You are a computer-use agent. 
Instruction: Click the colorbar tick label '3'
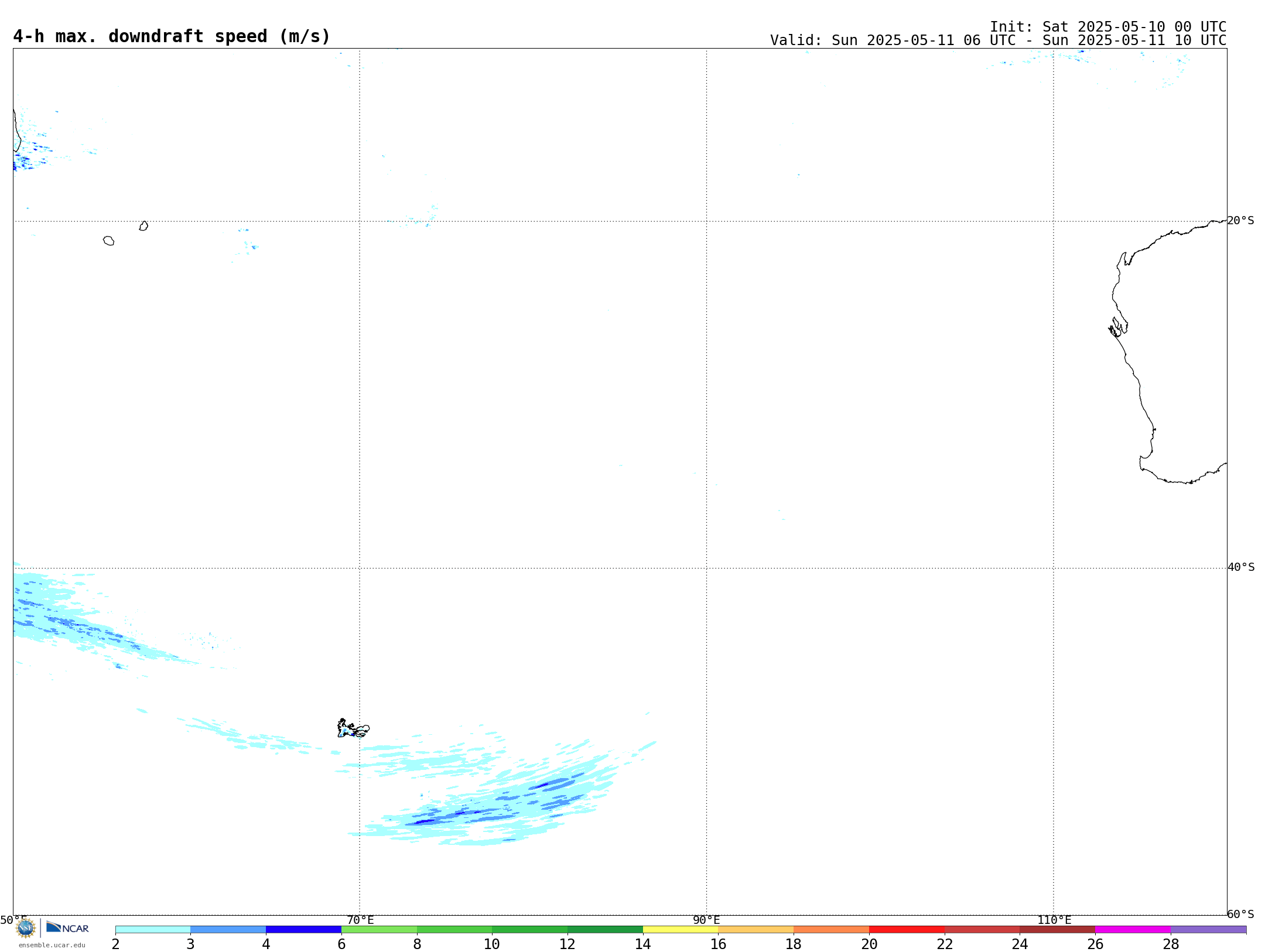tap(190, 944)
